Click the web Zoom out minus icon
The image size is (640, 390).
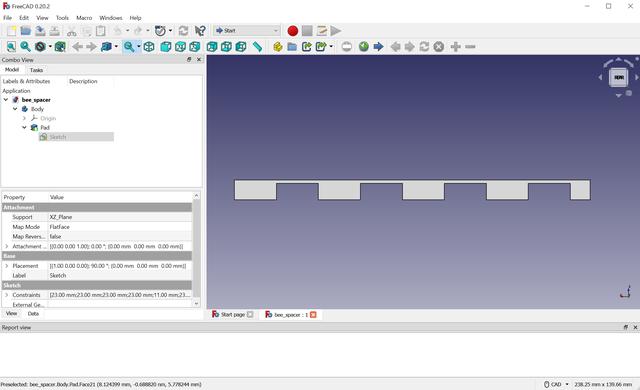tap(470, 47)
